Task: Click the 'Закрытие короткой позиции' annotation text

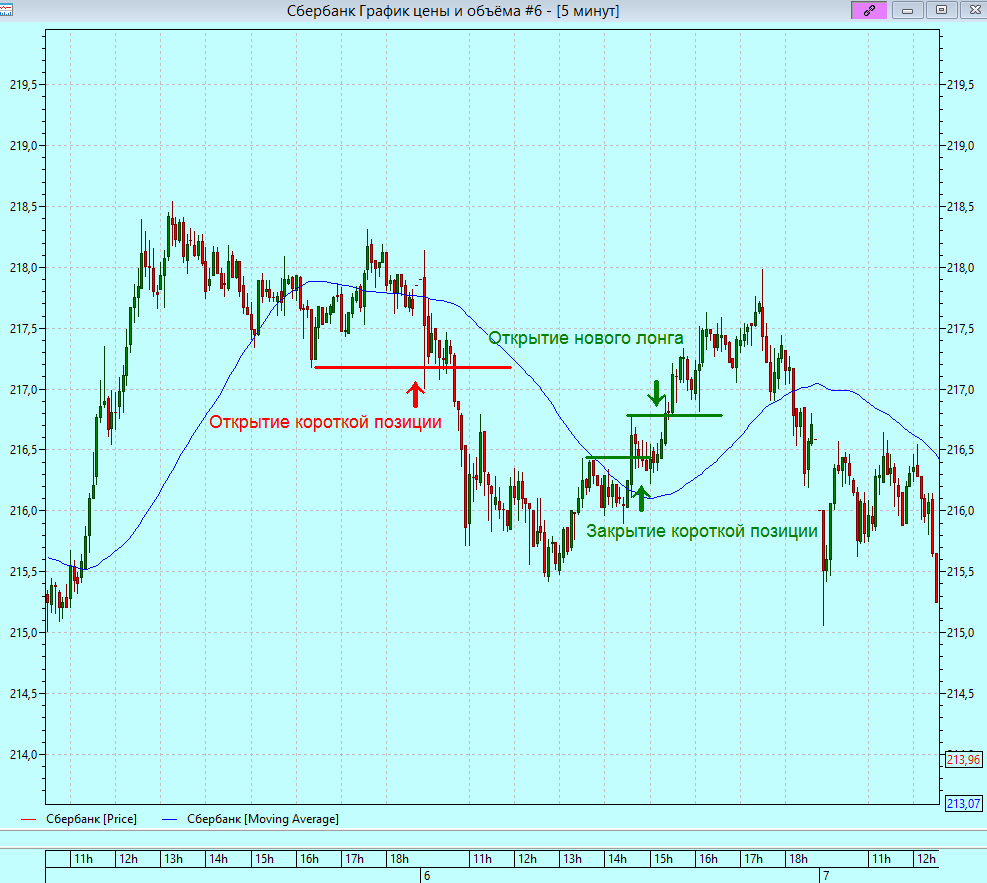Action: (702, 531)
